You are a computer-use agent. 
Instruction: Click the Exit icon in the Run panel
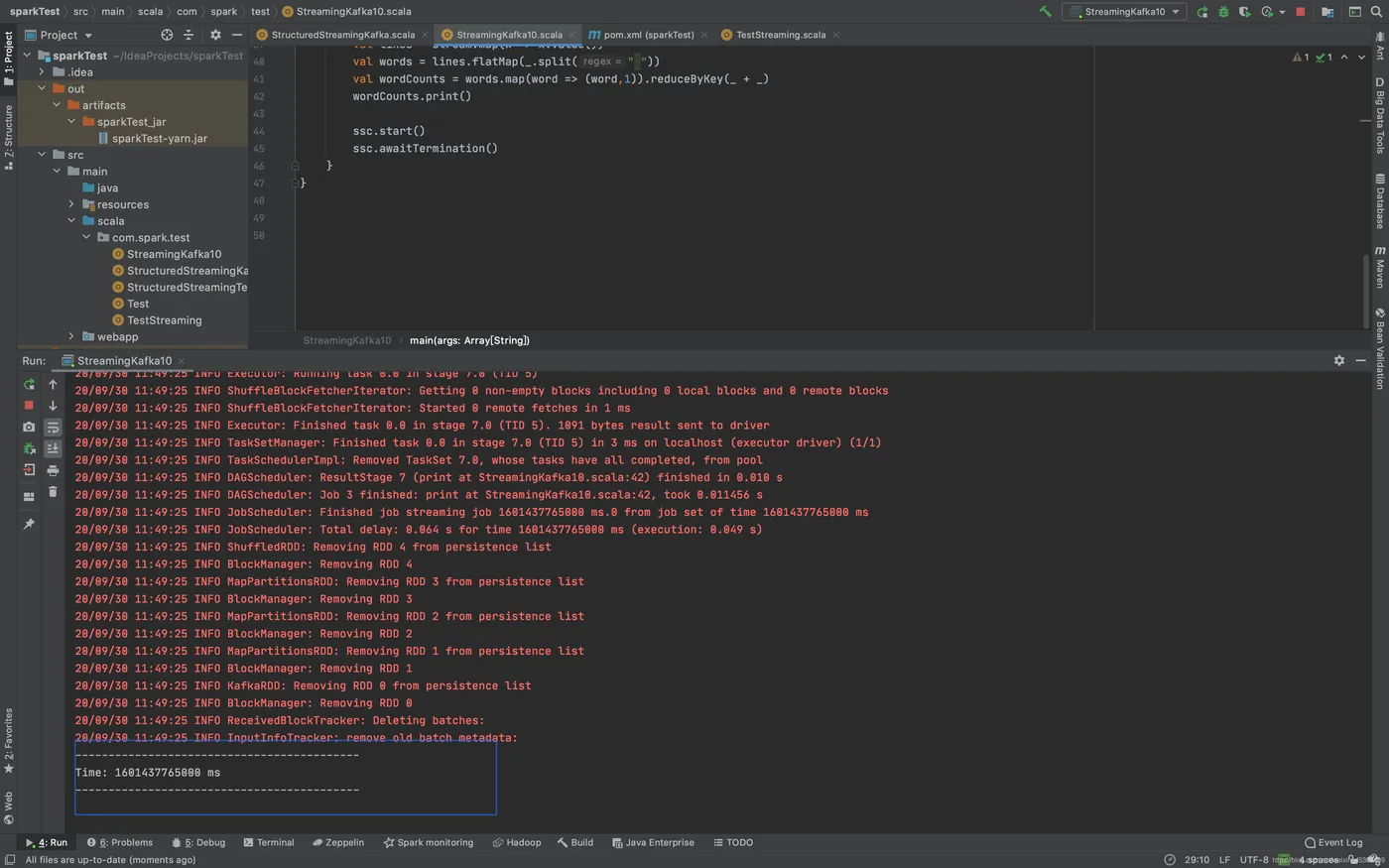29,470
